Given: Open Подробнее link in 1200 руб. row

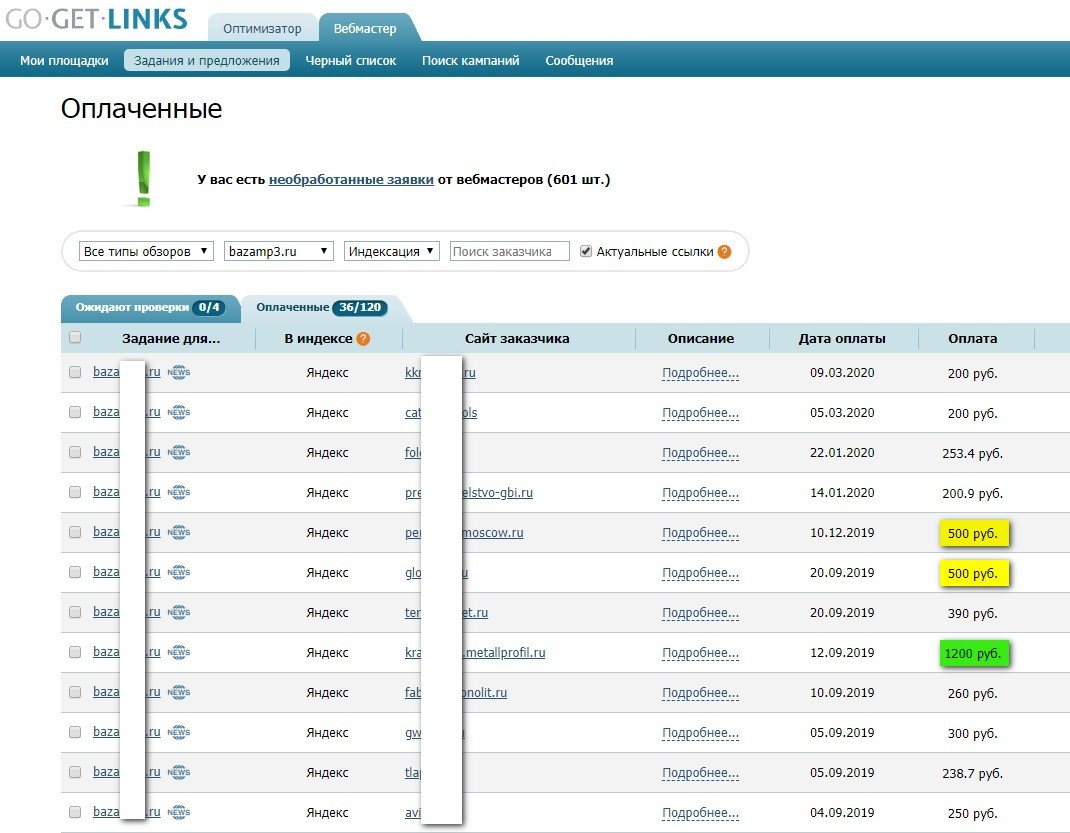Looking at the screenshot, I should (700, 653).
